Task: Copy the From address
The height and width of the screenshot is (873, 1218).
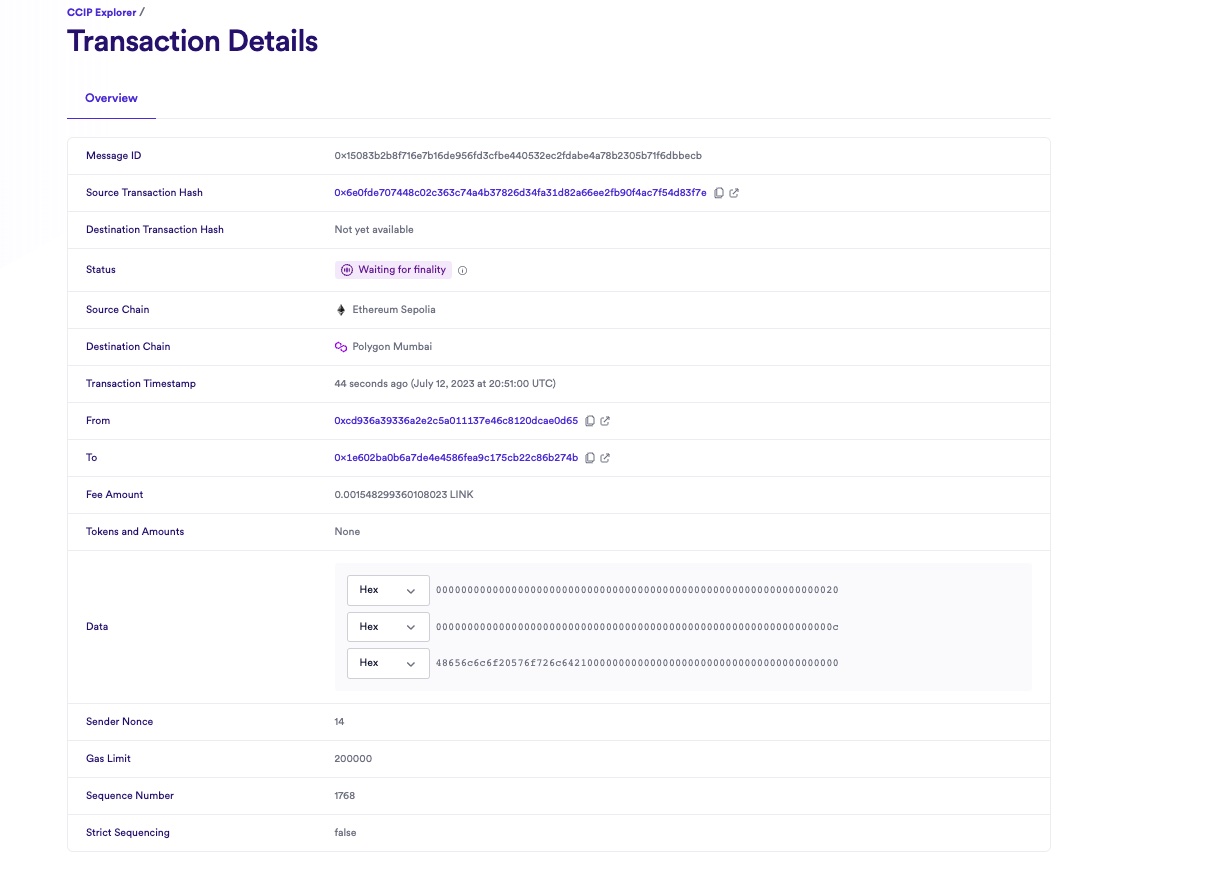Action: [x=590, y=421]
